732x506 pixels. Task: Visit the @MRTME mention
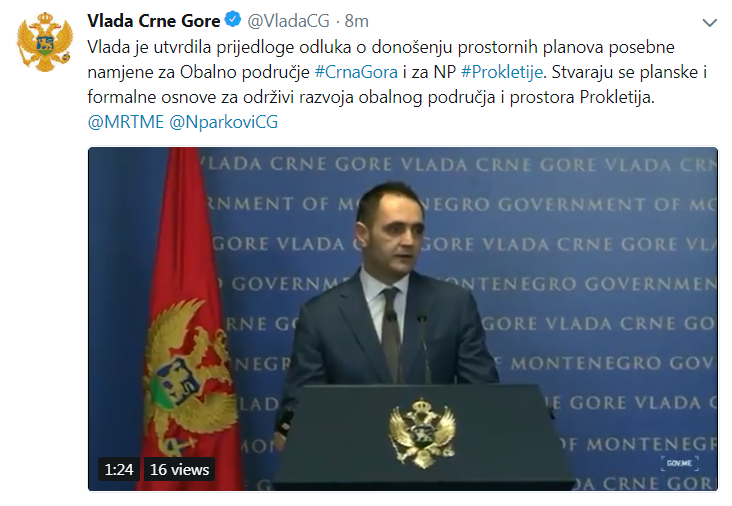tap(126, 122)
